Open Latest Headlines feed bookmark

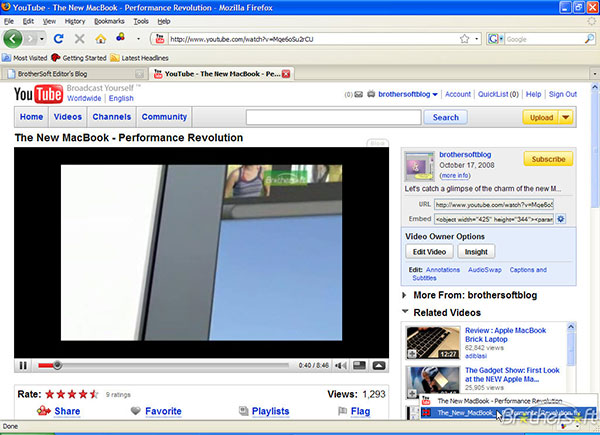pyautogui.click(x=140, y=58)
